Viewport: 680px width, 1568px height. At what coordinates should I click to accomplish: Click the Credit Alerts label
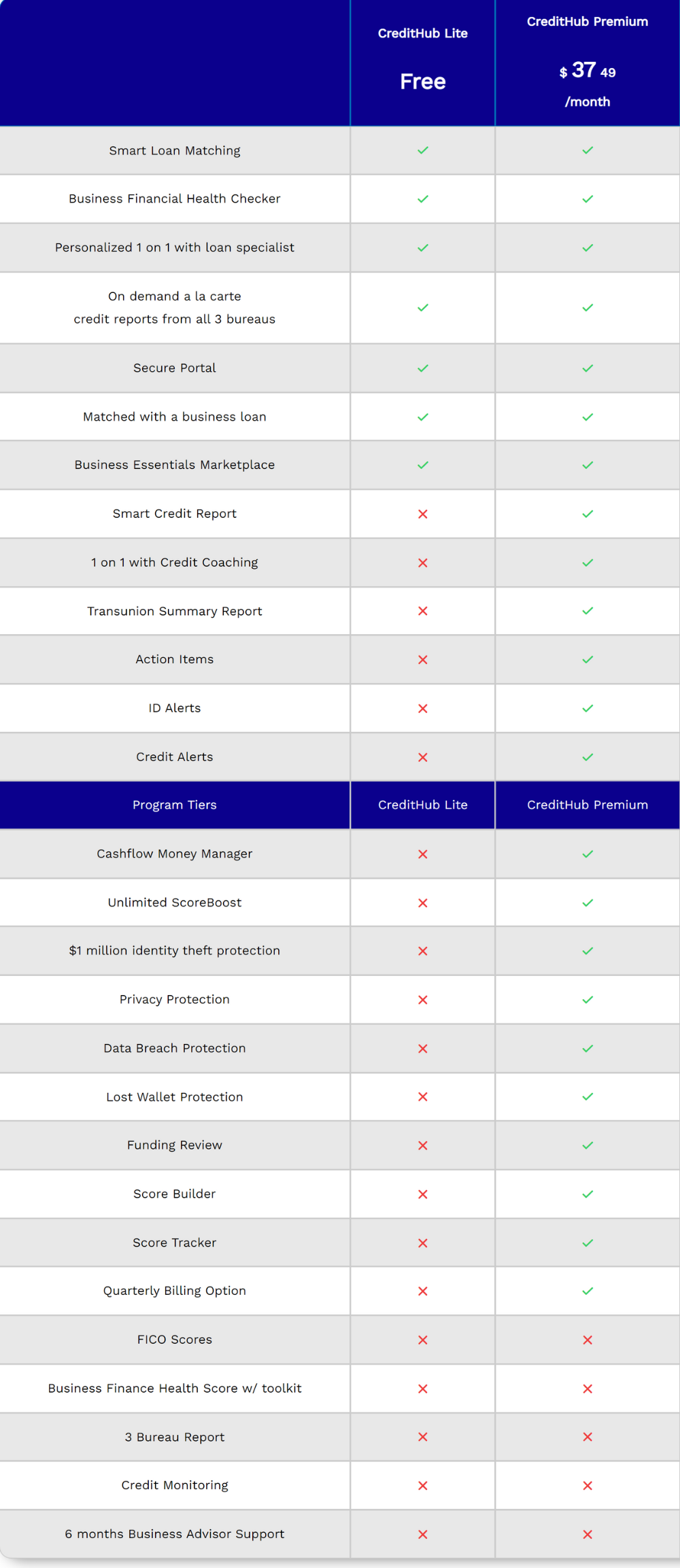point(175,756)
